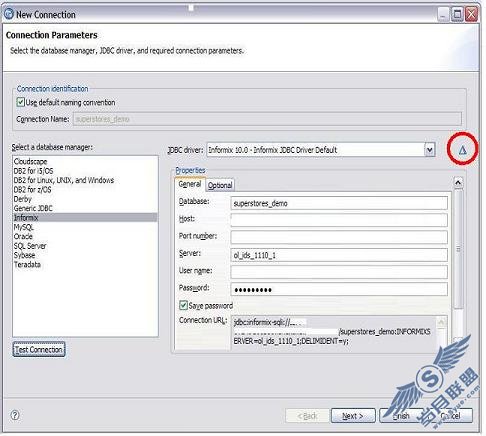Click the Password input field

click(x=339, y=289)
